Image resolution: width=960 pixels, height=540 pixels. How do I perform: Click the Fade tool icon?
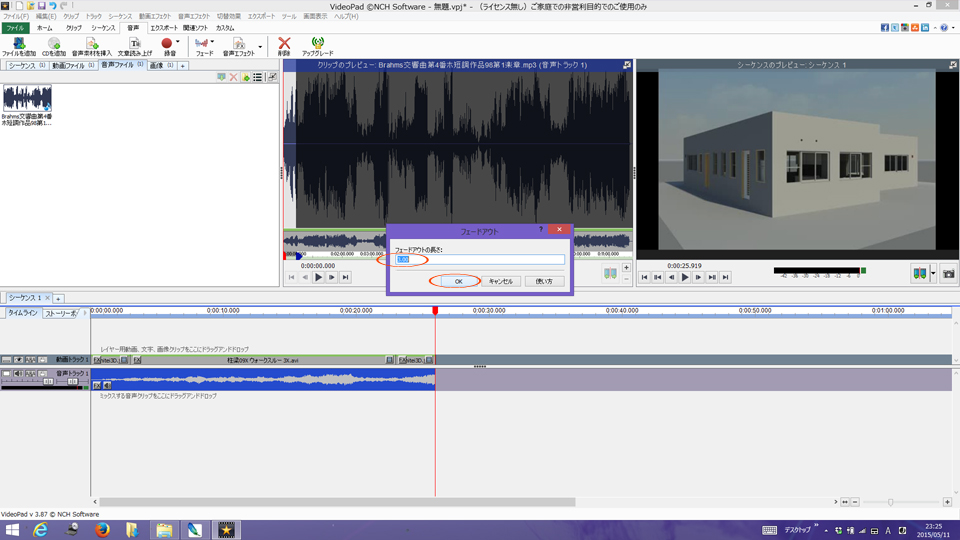[x=201, y=43]
